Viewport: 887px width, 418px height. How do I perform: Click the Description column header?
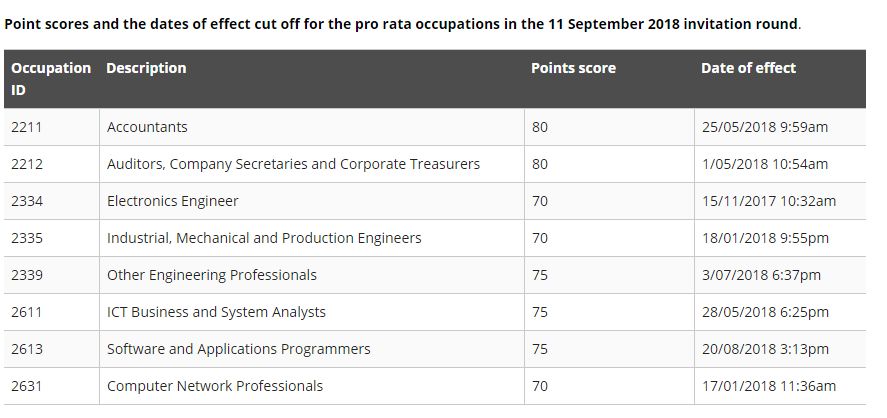(x=312, y=79)
